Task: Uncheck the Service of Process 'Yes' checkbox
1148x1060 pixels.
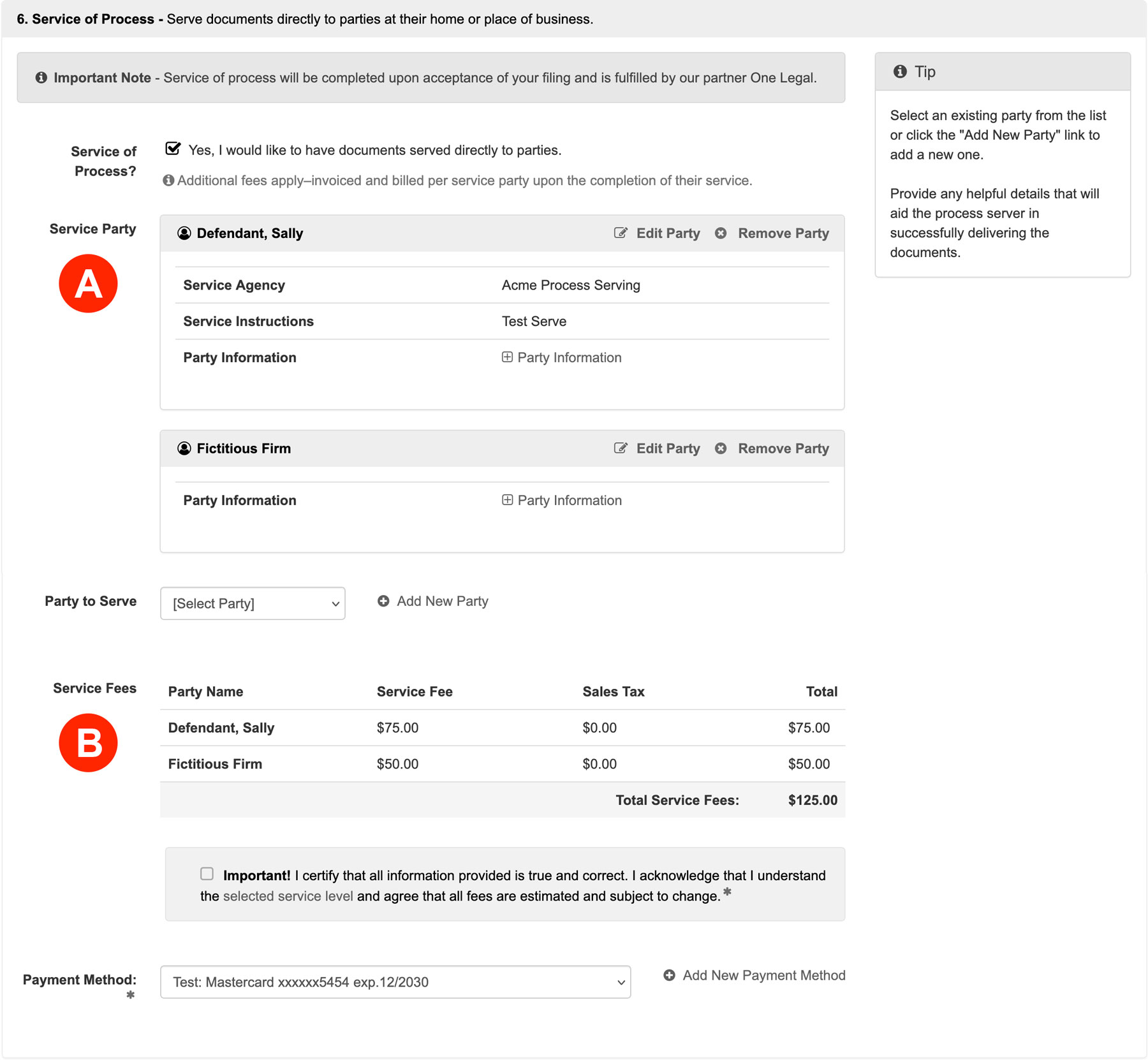Action: coord(173,149)
